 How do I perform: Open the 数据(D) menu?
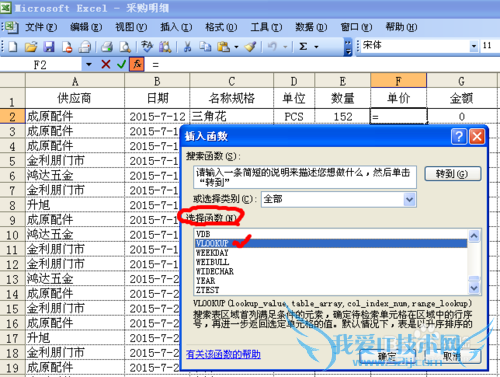point(311,27)
